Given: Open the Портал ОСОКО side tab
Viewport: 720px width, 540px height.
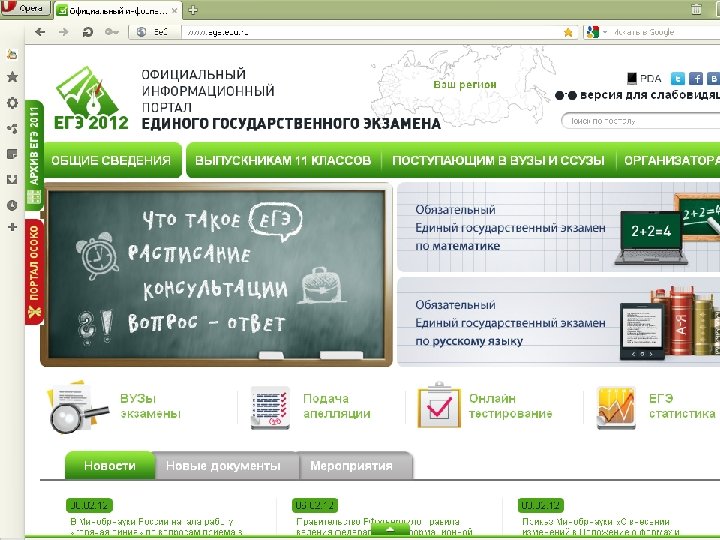Looking at the screenshot, I should pos(34,272).
